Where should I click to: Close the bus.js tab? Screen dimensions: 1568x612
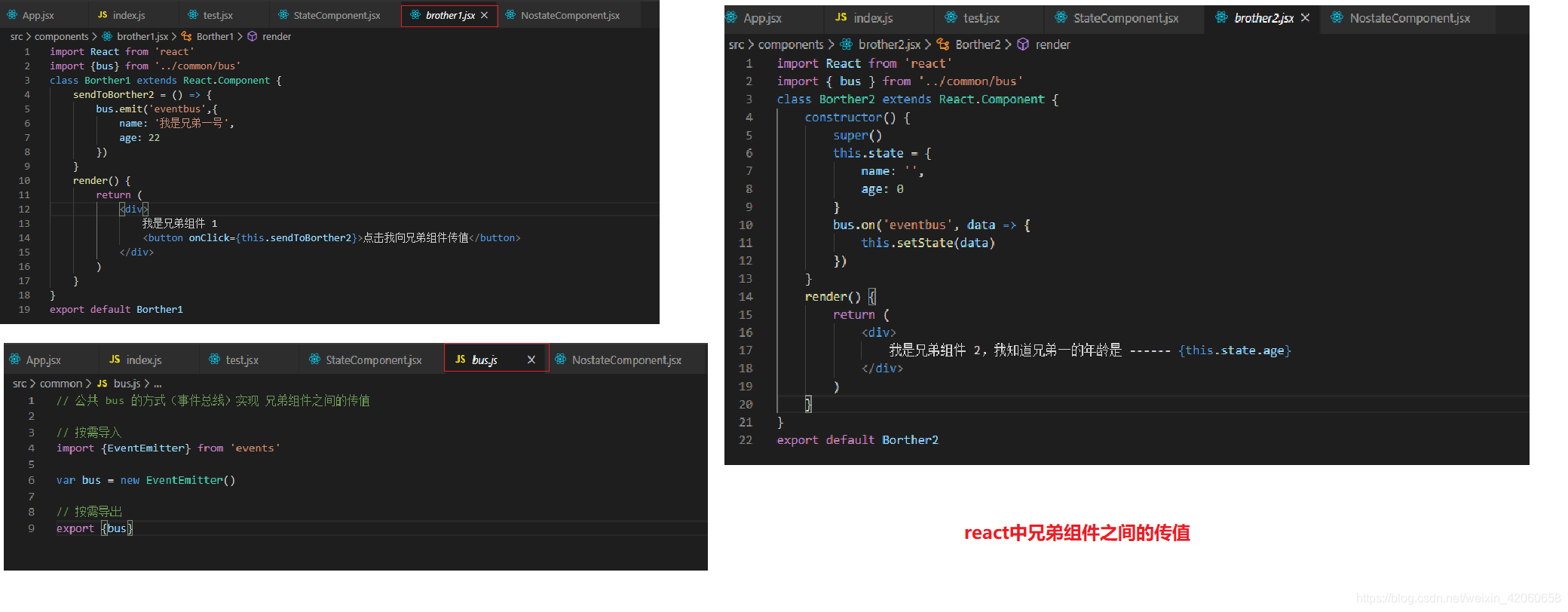pos(531,360)
